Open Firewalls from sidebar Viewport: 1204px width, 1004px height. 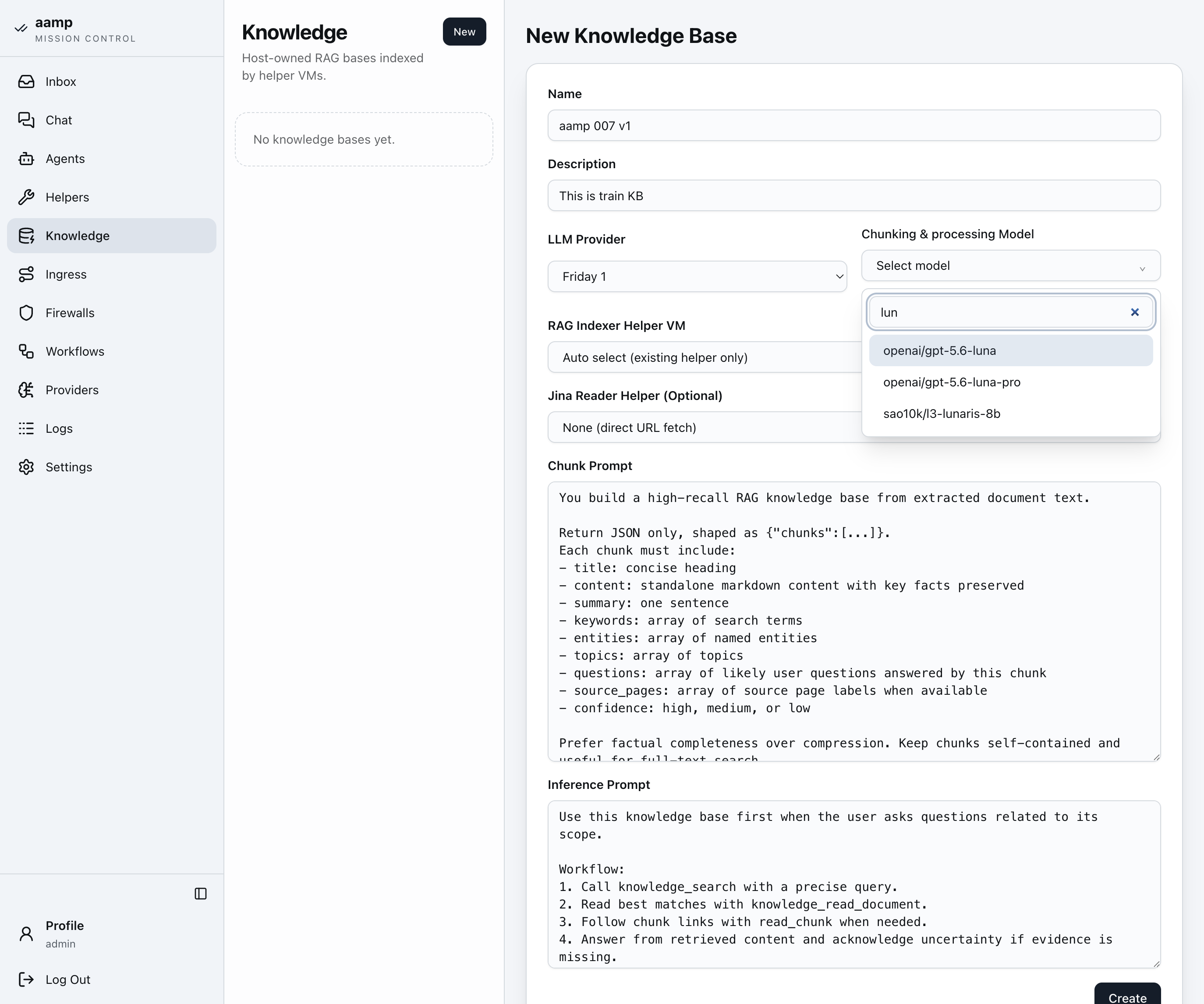tap(112, 312)
